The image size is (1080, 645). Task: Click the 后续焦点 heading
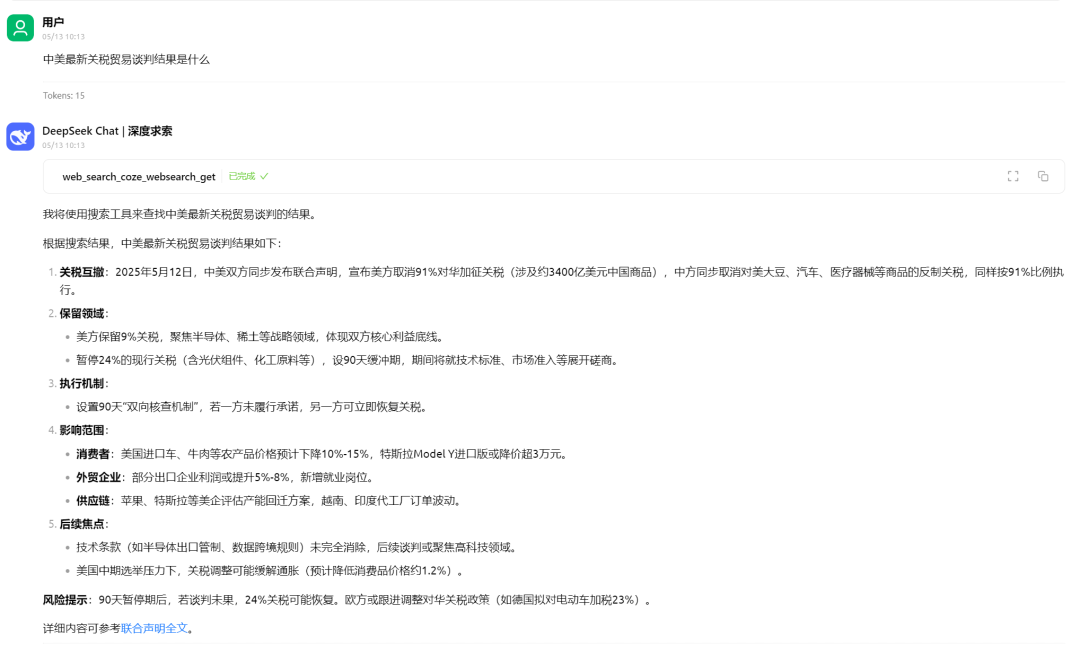click(x=81, y=524)
